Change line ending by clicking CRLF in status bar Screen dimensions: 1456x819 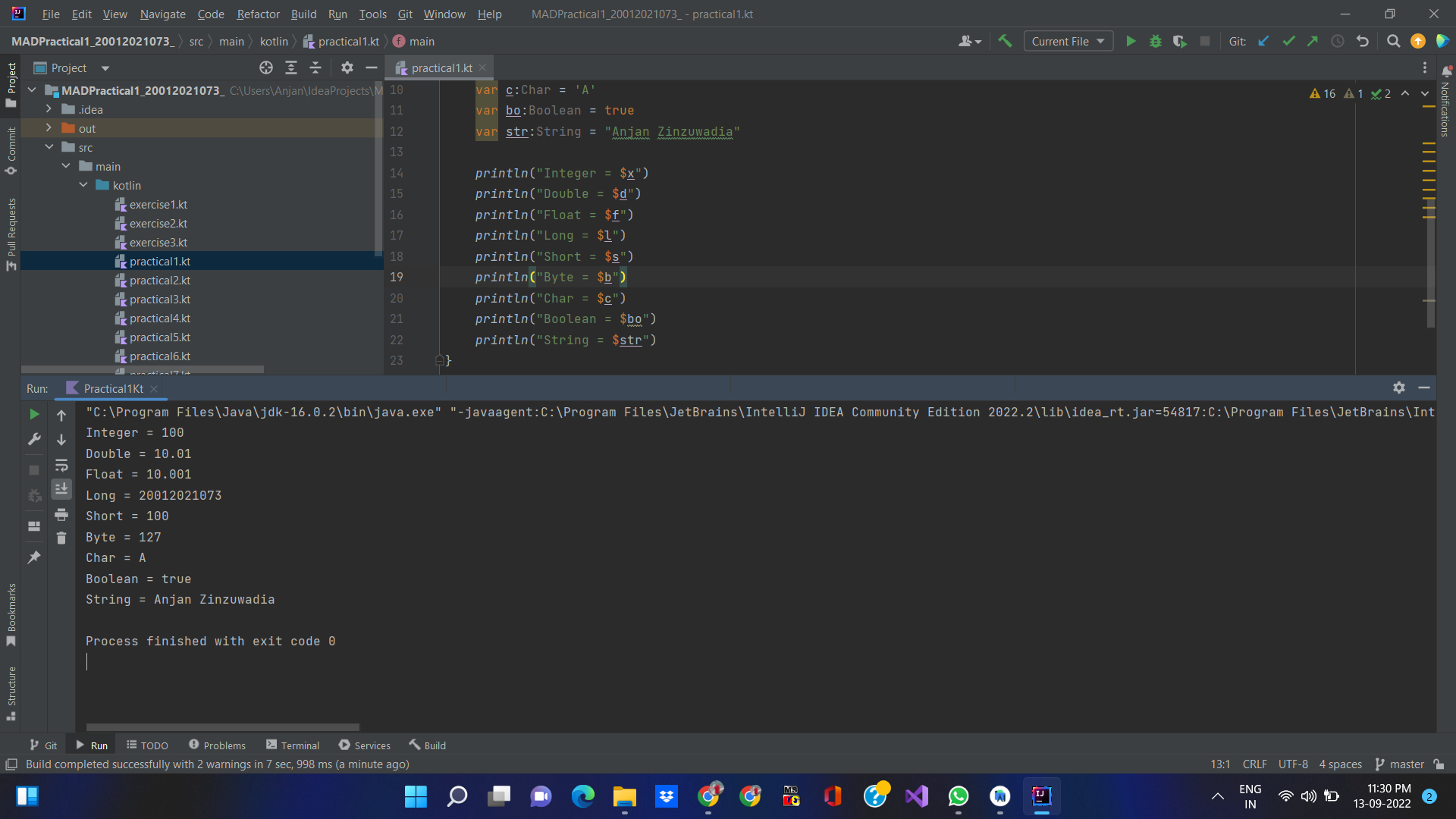point(1254,764)
